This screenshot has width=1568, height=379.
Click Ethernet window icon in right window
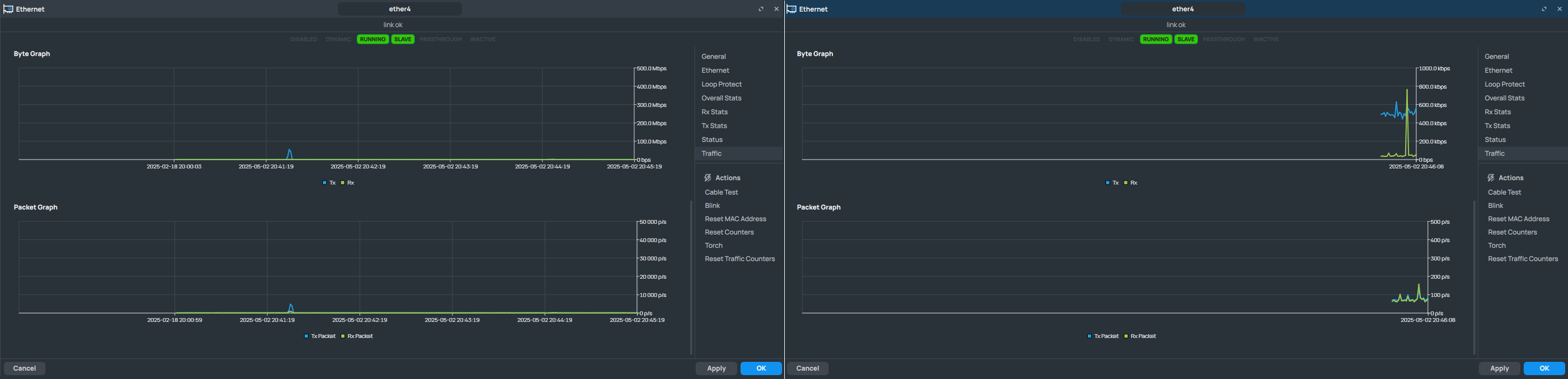click(x=791, y=9)
